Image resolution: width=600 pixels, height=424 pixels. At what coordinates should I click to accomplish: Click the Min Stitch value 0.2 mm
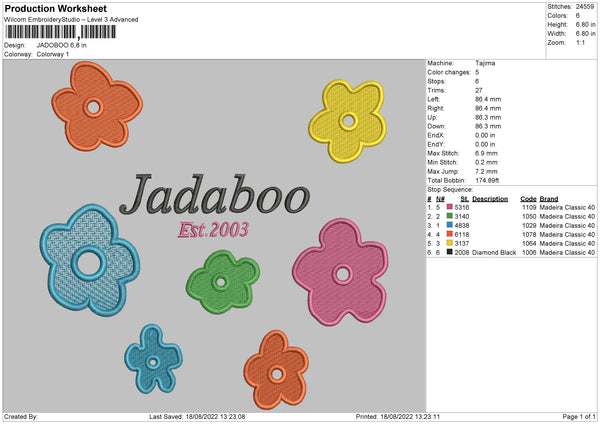tap(486, 162)
